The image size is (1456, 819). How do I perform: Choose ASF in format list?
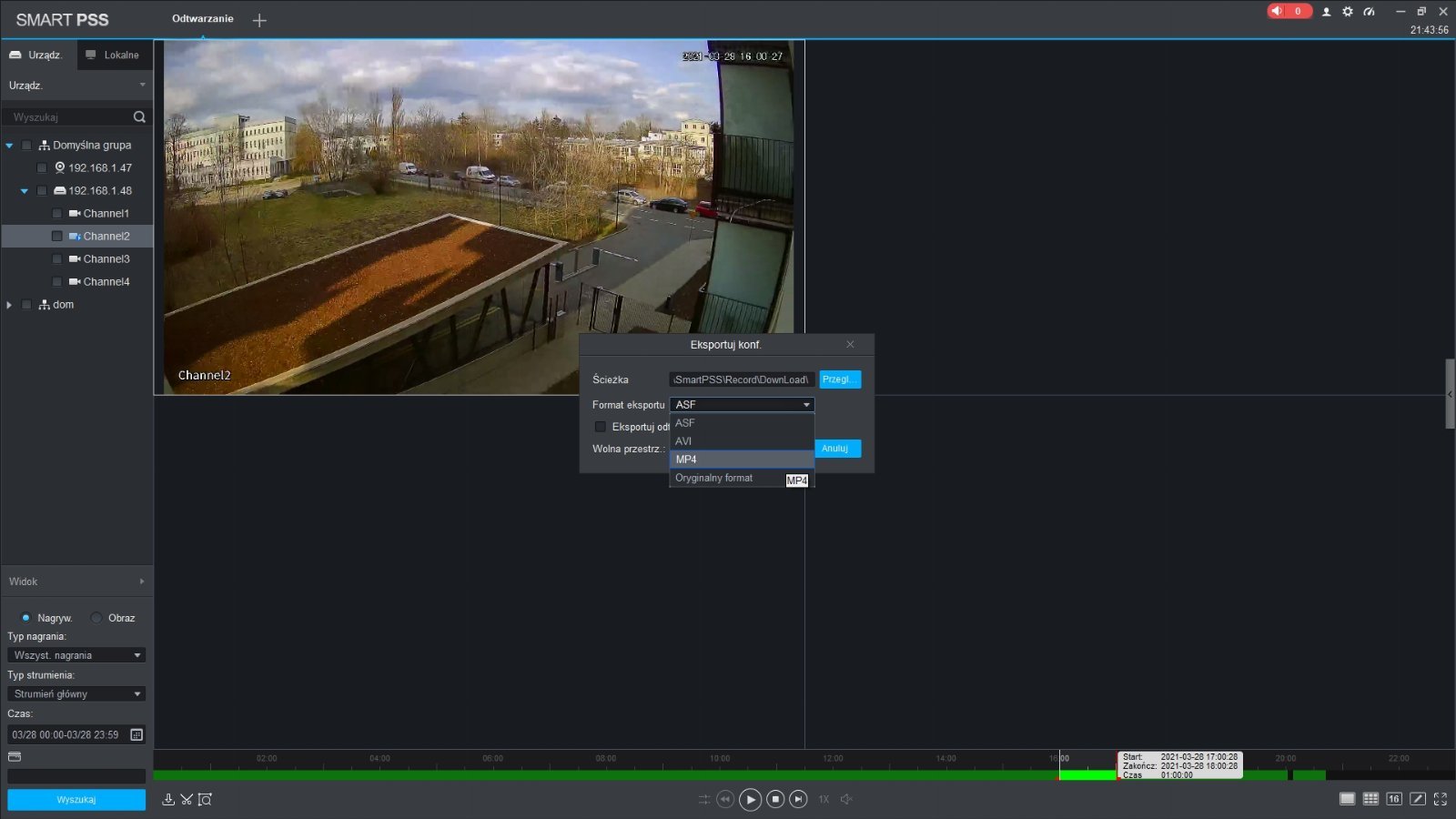click(742, 423)
